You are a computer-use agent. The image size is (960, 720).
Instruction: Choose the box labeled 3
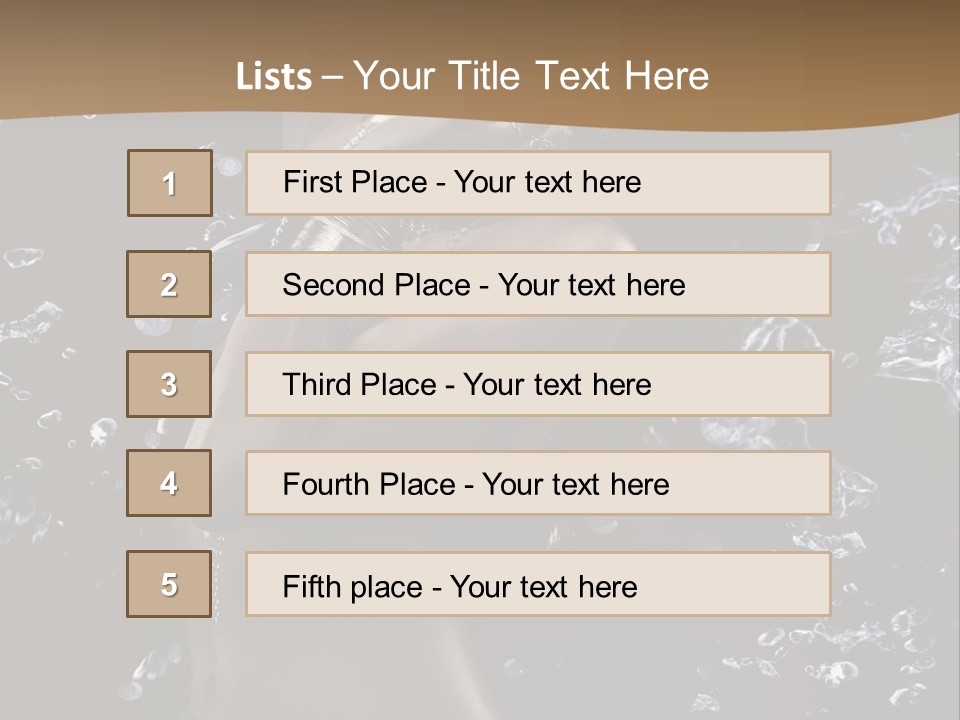click(x=169, y=384)
